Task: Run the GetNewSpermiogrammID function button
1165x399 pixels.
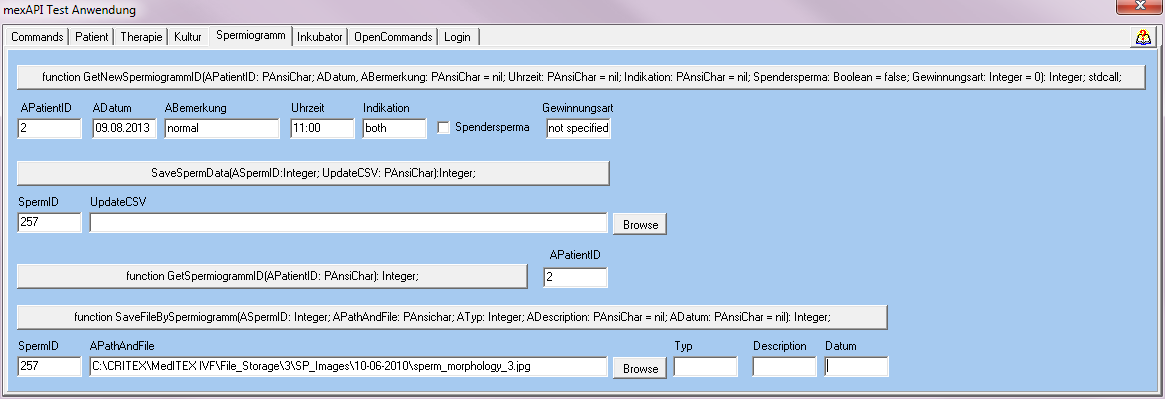Action: click(581, 77)
